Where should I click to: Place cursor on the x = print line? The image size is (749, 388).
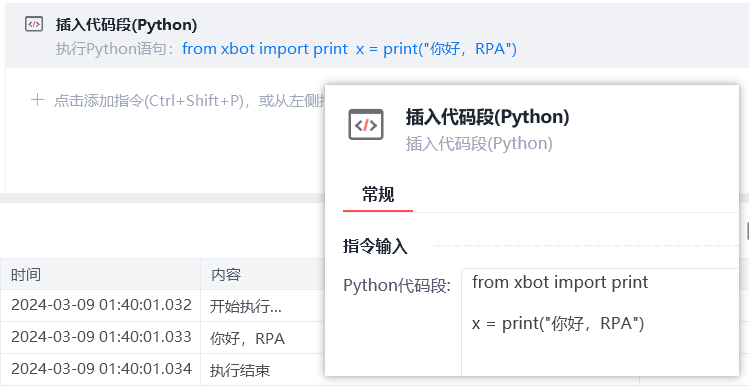click(x=558, y=324)
